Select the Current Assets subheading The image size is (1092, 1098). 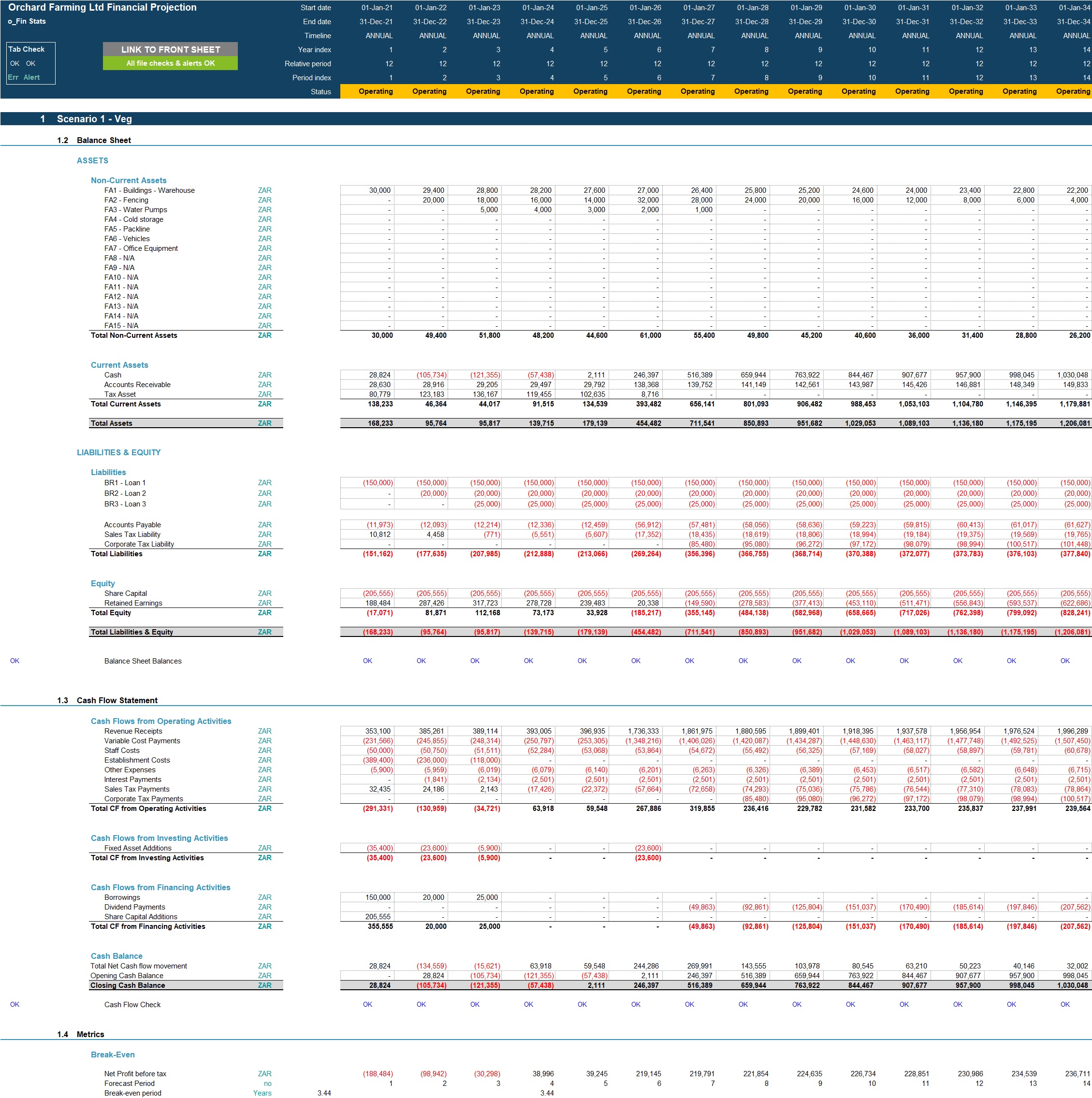point(119,365)
